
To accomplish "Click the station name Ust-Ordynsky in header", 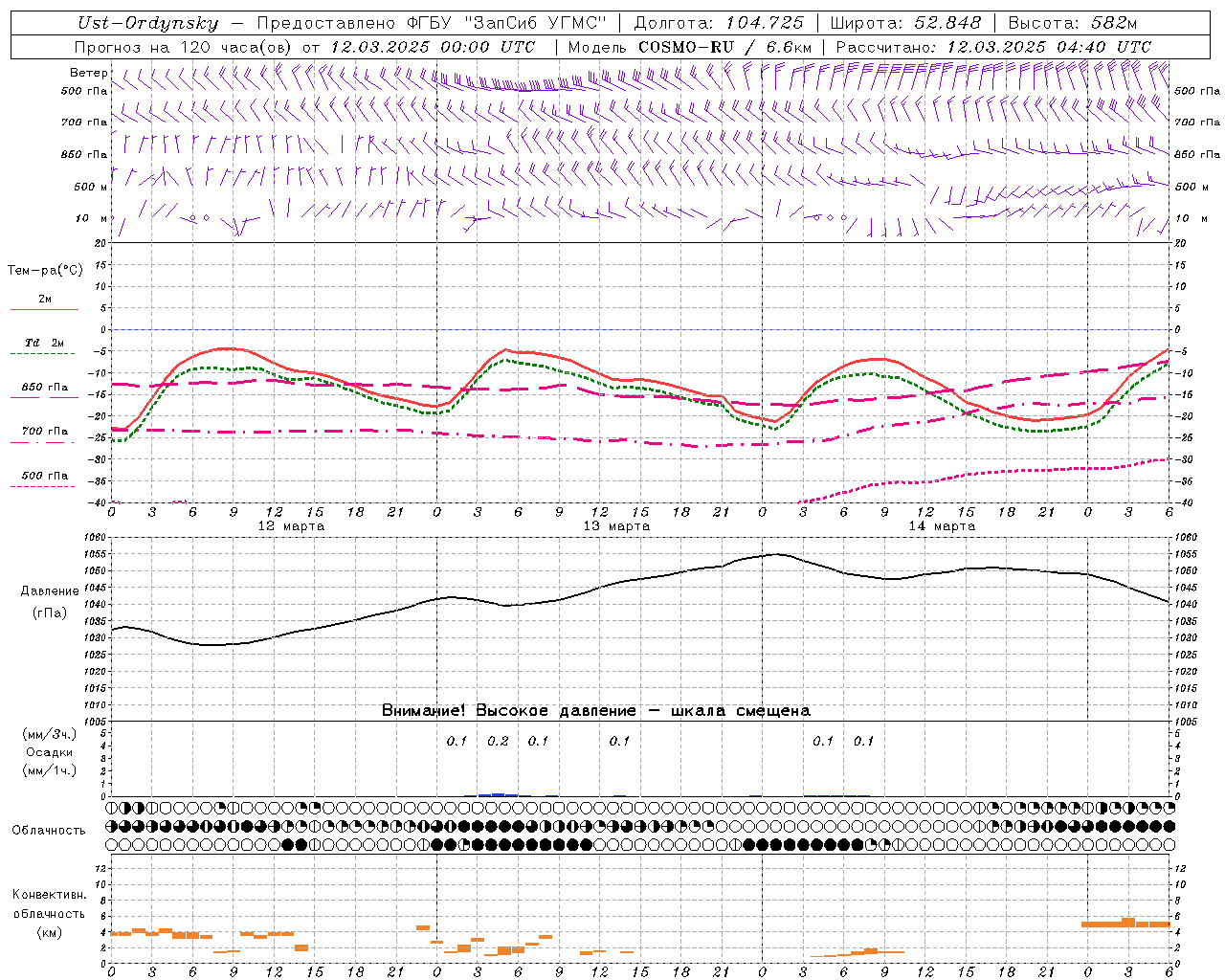I will pyautogui.click(x=147, y=24).
